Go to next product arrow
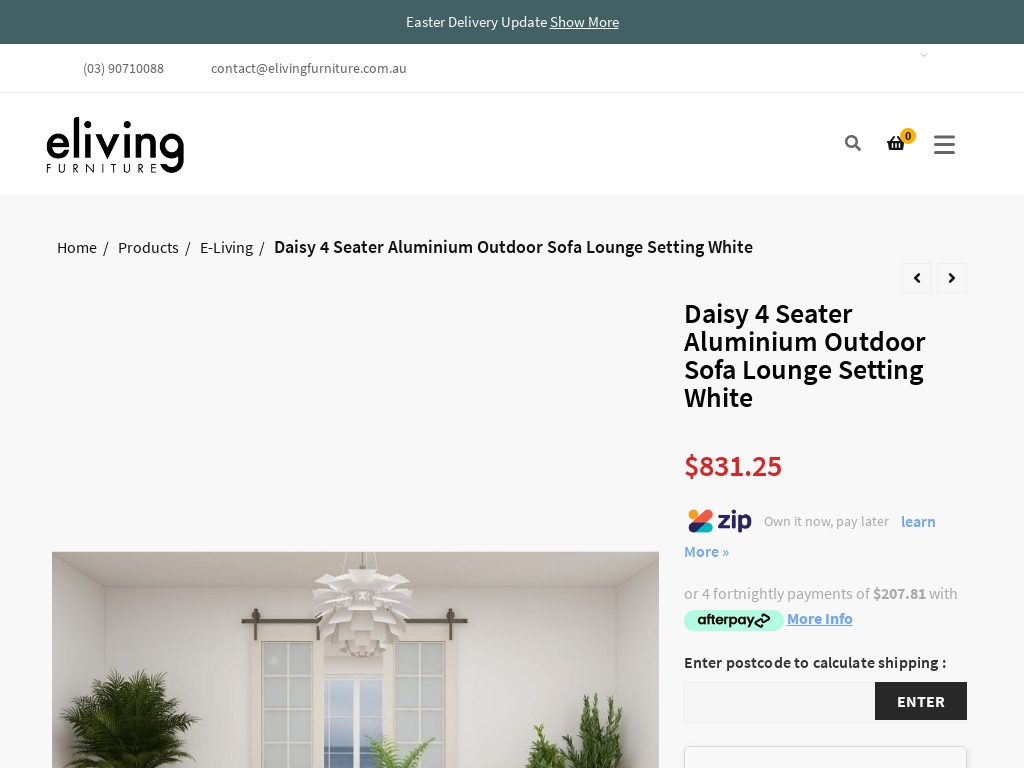 952,278
